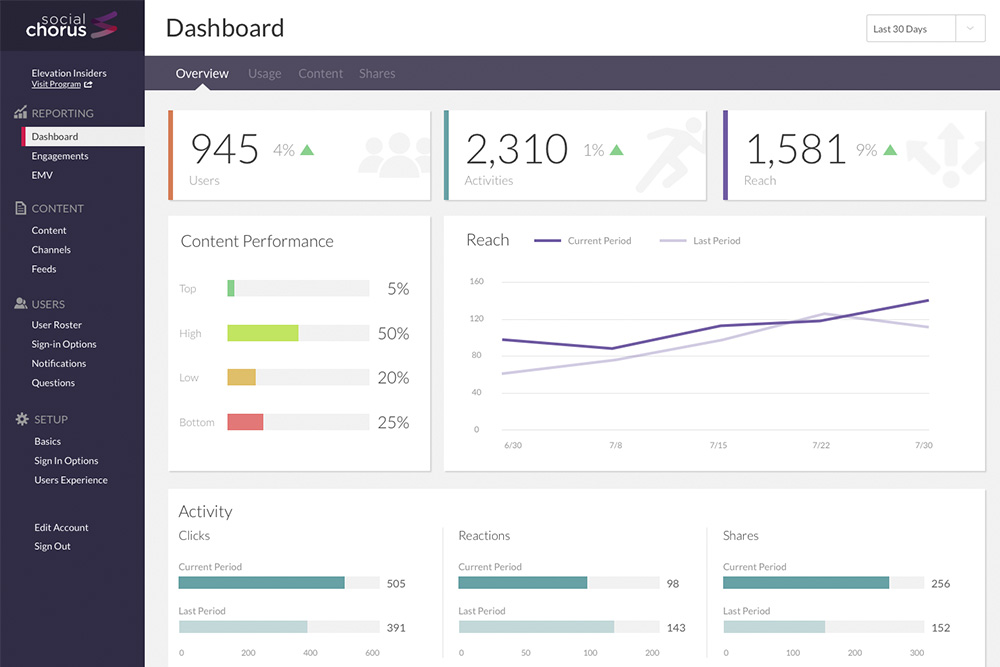1000x667 pixels.
Task: Open Basics under SETUP
Action: click(x=48, y=441)
